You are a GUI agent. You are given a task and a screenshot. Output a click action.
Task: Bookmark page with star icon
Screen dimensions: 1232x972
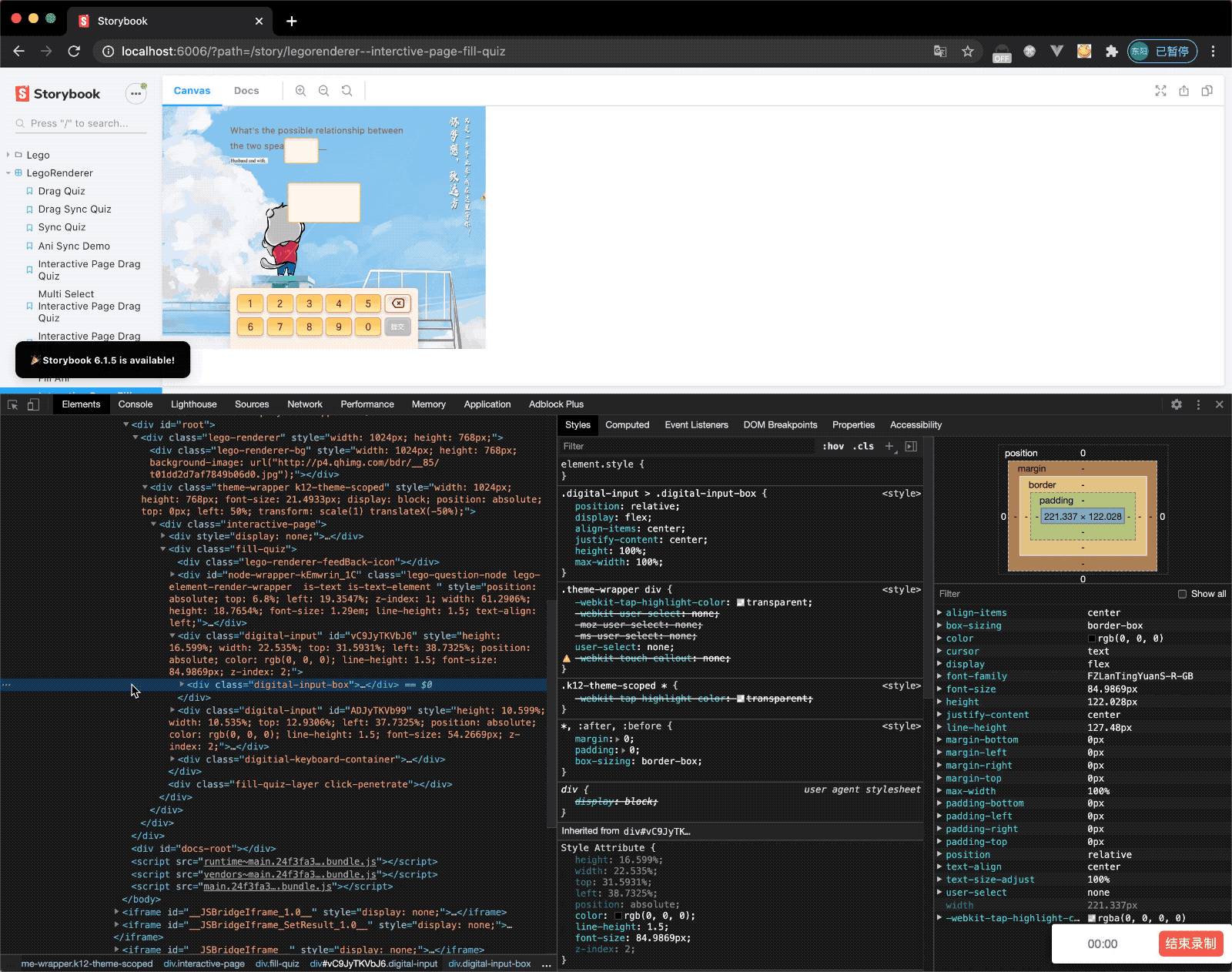(968, 52)
